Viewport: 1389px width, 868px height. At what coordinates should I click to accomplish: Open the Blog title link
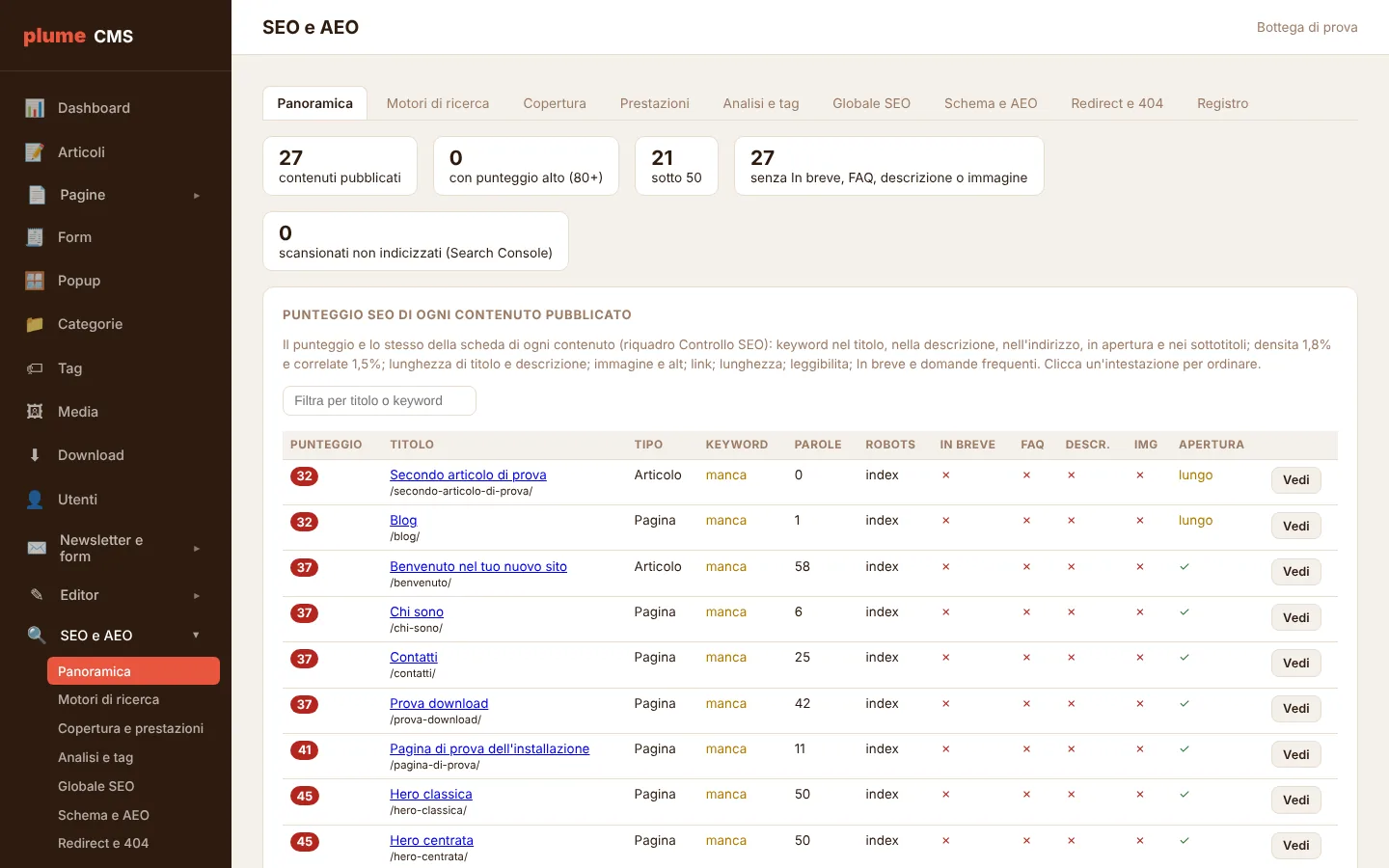[403, 520]
